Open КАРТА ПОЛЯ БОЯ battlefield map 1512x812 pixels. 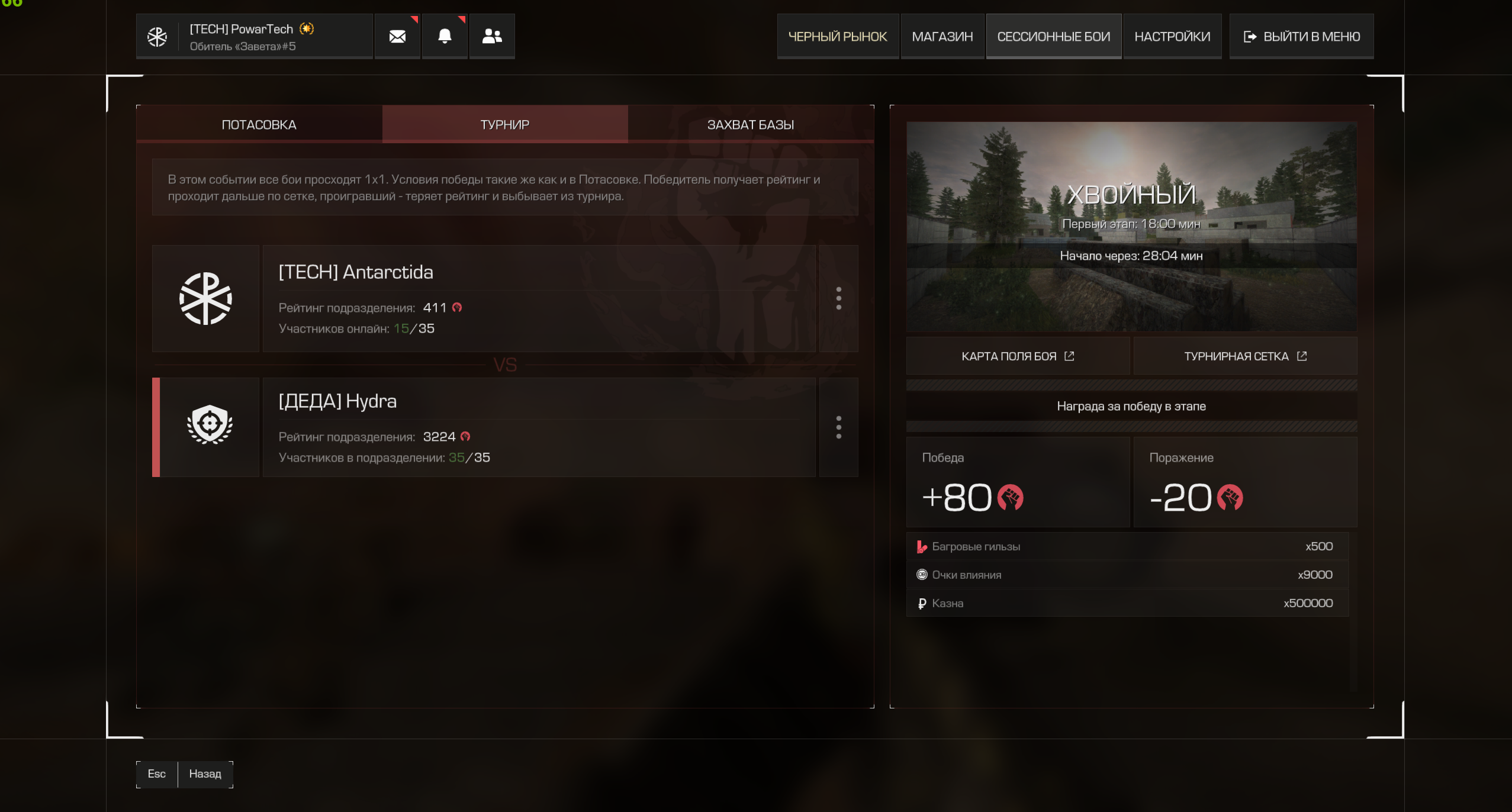(1018, 356)
